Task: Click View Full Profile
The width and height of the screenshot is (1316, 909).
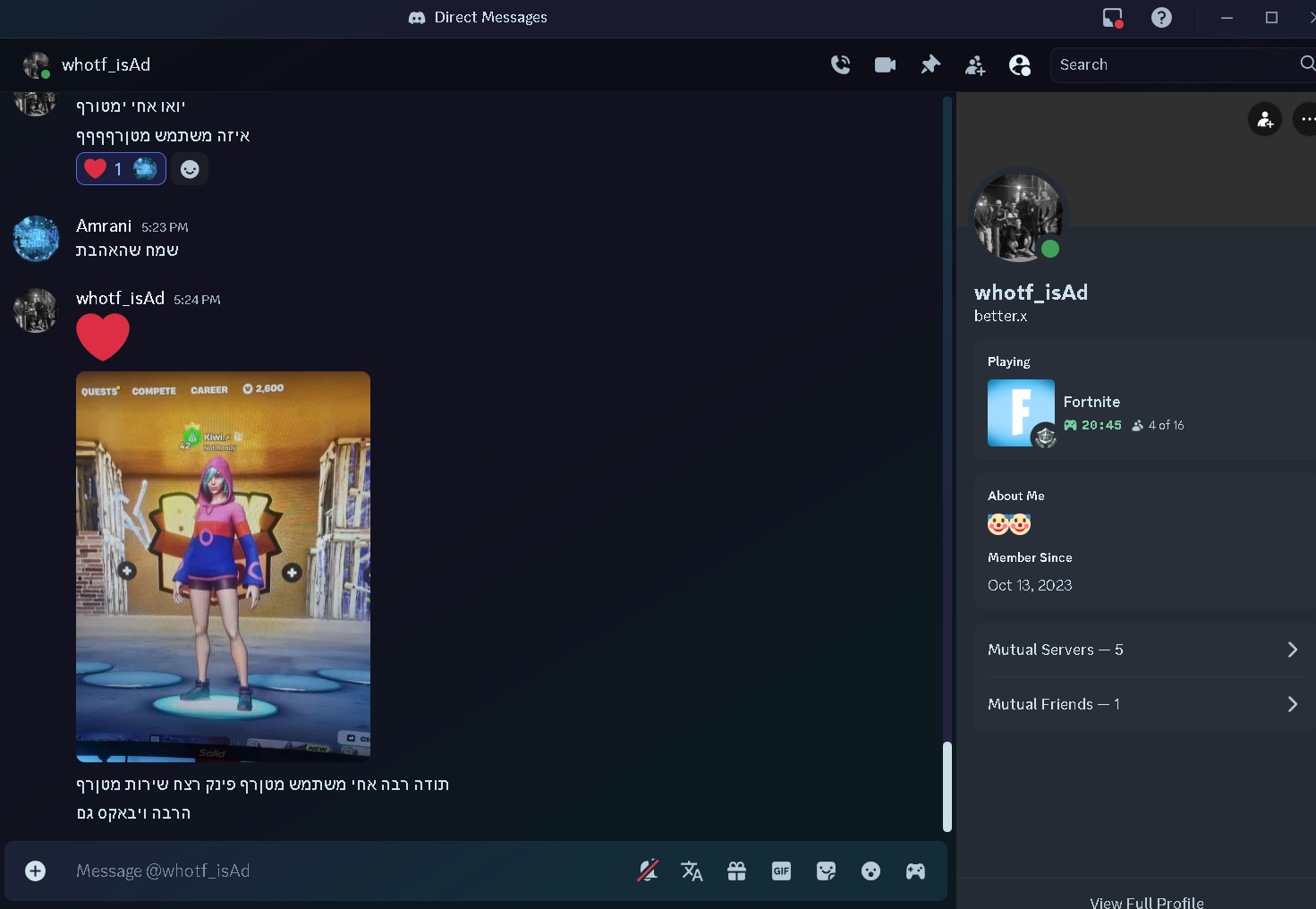Action: (1146, 903)
